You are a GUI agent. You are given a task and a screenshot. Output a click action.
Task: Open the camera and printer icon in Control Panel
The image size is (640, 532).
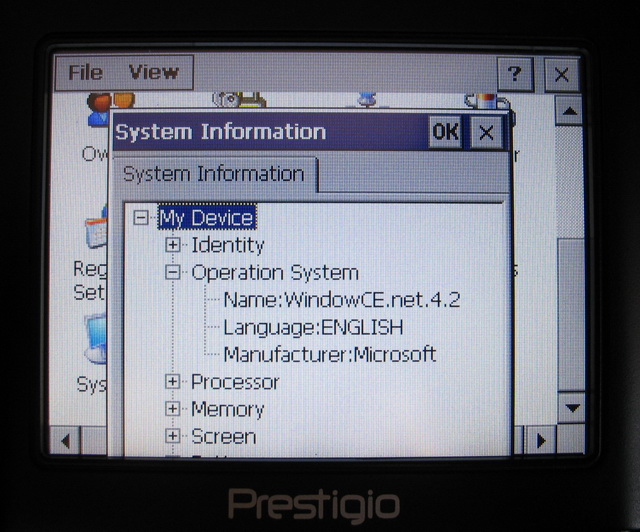coord(239,100)
